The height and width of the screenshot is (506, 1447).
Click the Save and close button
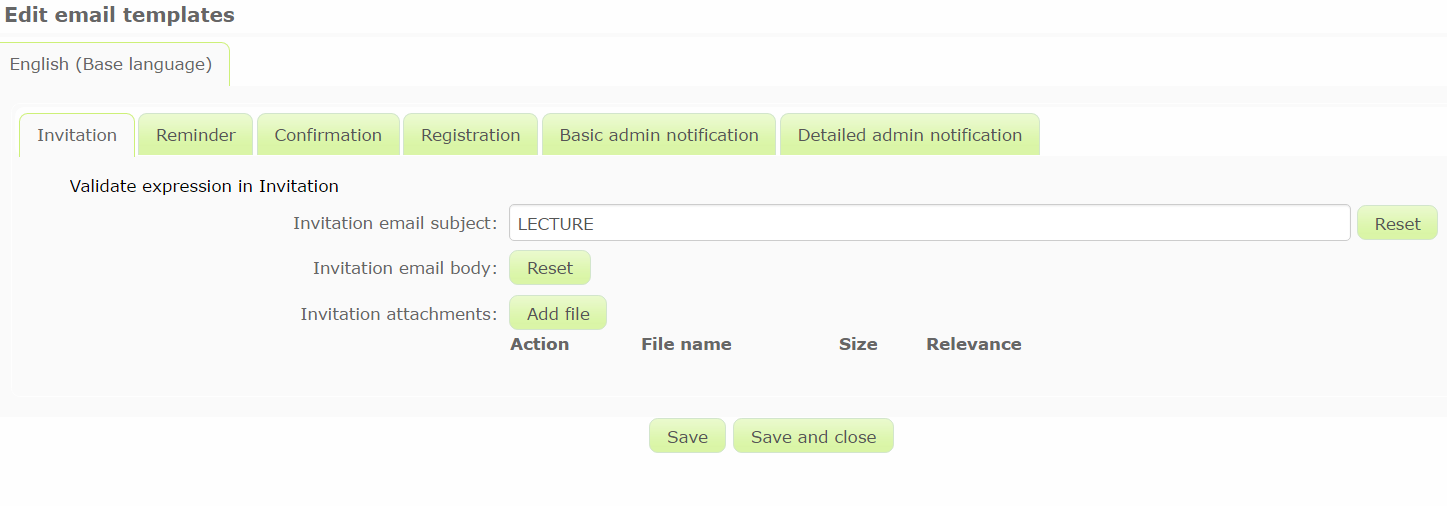pyautogui.click(x=813, y=436)
